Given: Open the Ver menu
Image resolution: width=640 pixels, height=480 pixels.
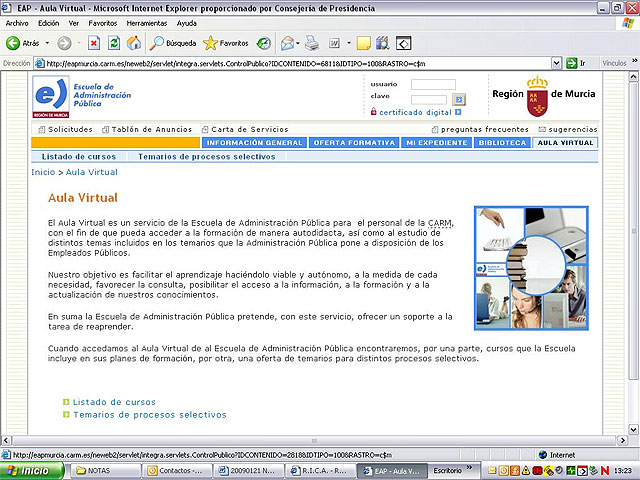Looking at the screenshot, I should pos(74,23).
